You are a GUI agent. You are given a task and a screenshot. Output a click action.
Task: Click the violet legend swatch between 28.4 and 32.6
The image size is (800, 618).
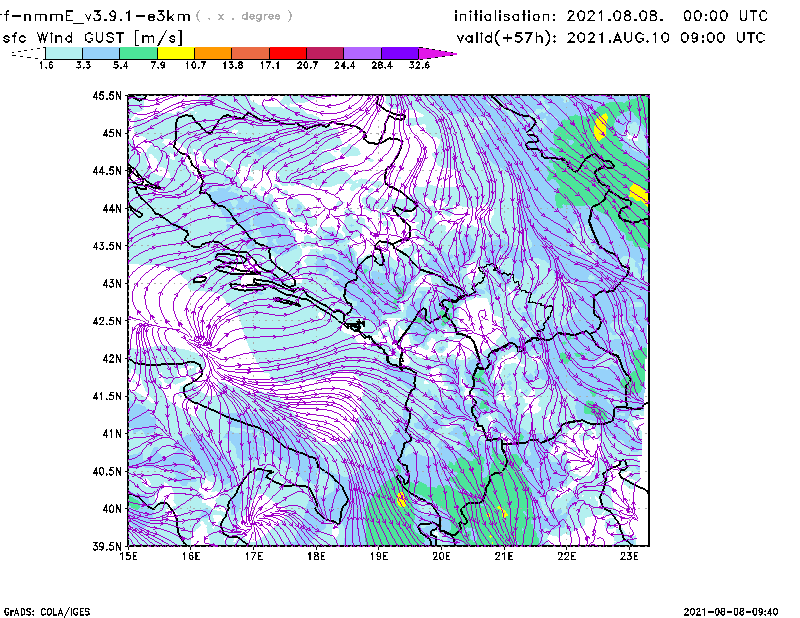click(400, 53)
